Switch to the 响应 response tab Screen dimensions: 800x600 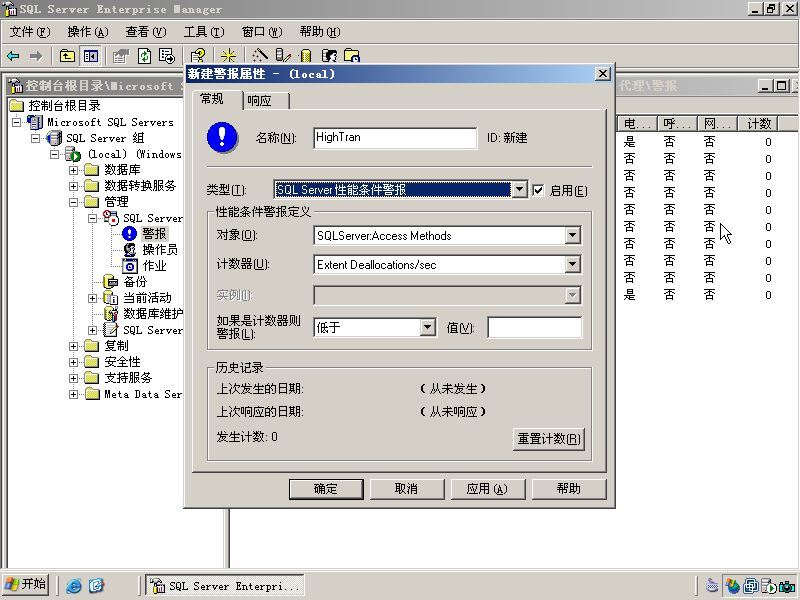pos(266,101)
